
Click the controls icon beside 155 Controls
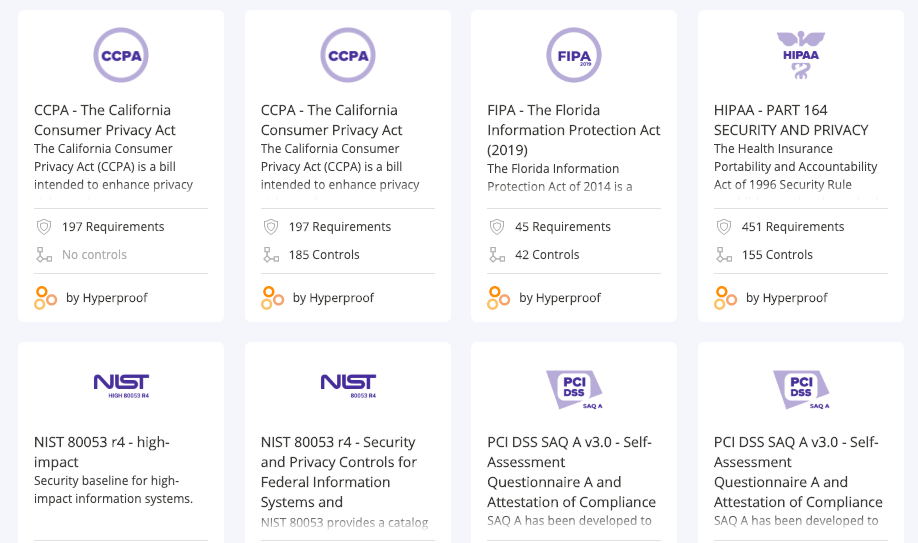(x=724, y=255)
